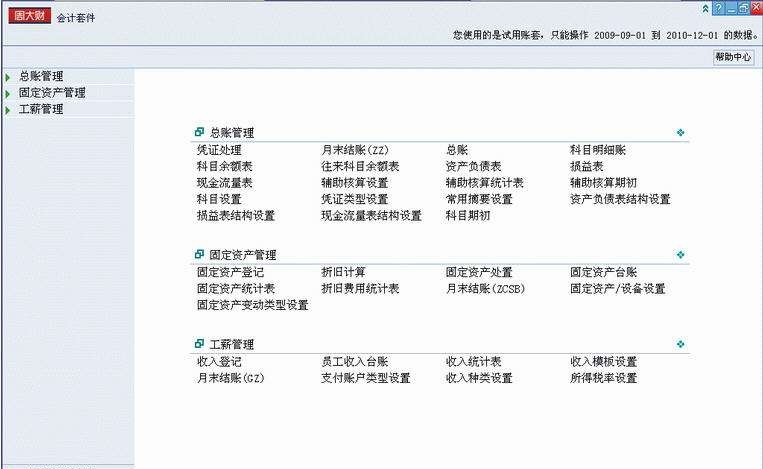
Task: Click the window icon beside 固定资产管理 section header
Action: (x=199, y=254)
